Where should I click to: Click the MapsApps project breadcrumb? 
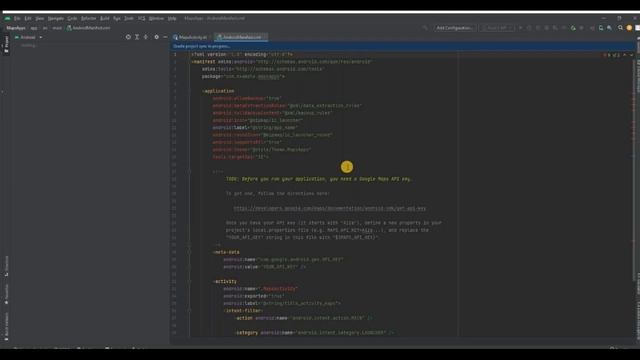coord(16,28)
